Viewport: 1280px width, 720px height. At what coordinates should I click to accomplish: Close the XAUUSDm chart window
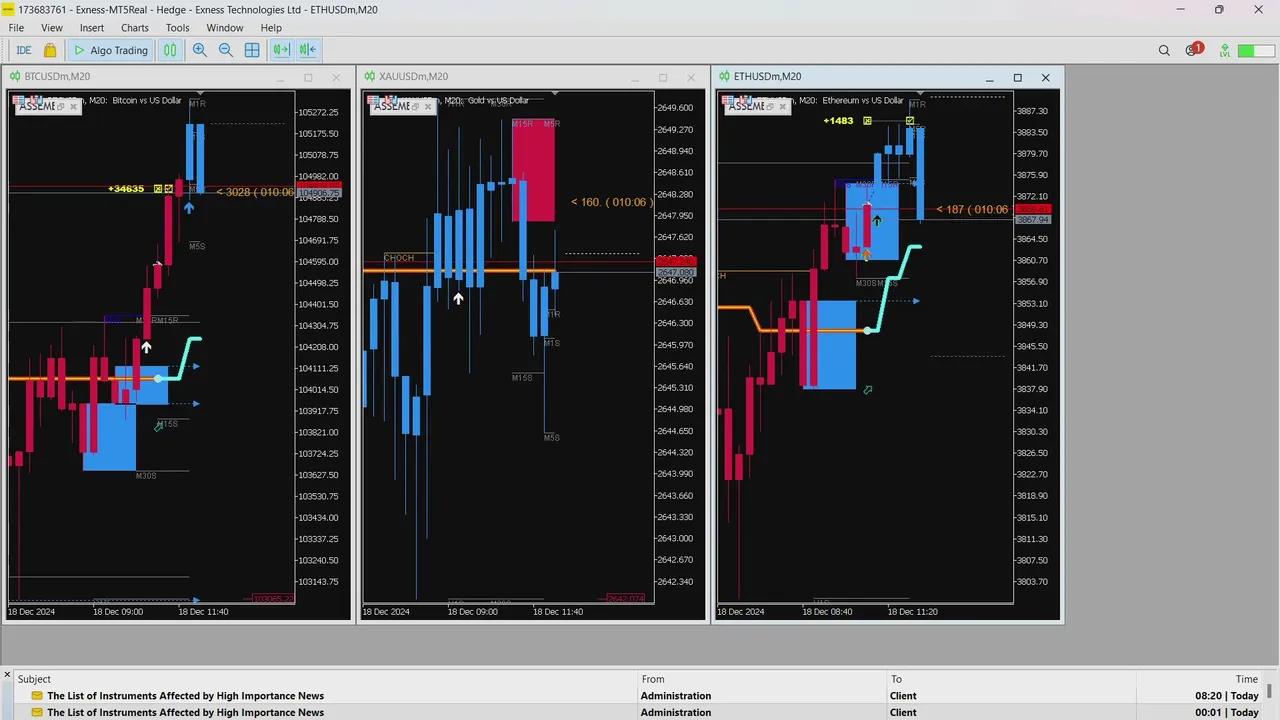[691, 77]
